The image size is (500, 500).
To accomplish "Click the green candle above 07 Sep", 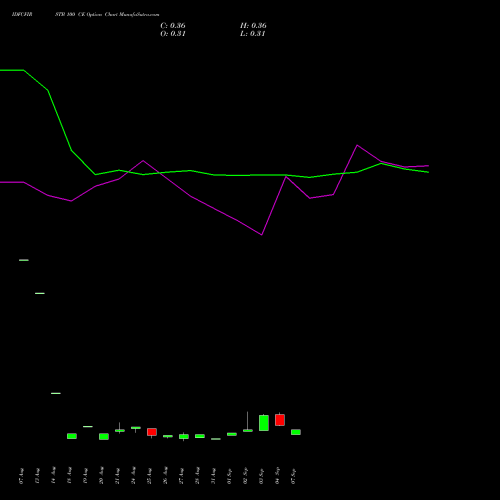I will [296, 432].
